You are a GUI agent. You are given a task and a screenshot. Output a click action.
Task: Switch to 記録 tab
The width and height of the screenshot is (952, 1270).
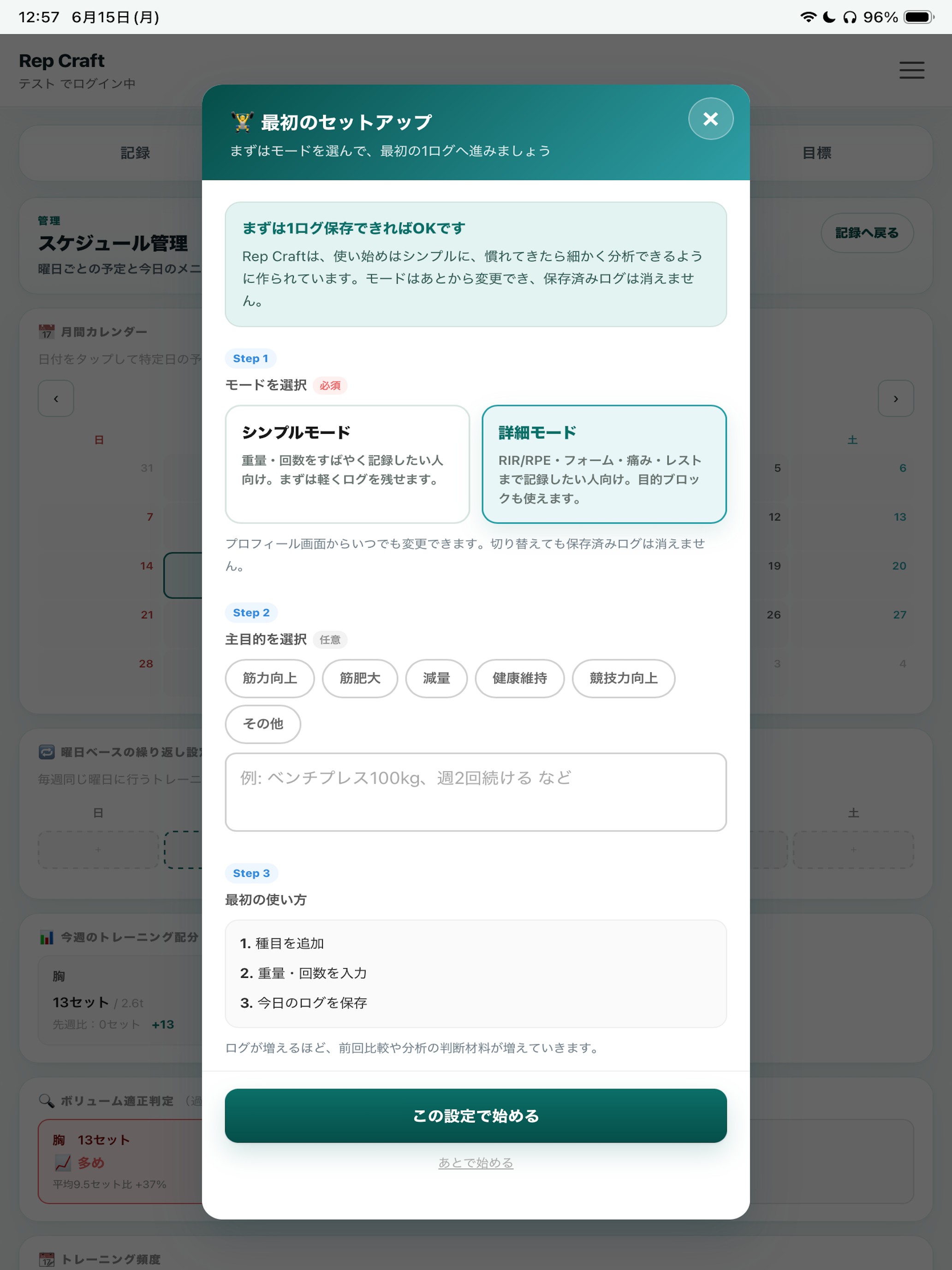135,153
